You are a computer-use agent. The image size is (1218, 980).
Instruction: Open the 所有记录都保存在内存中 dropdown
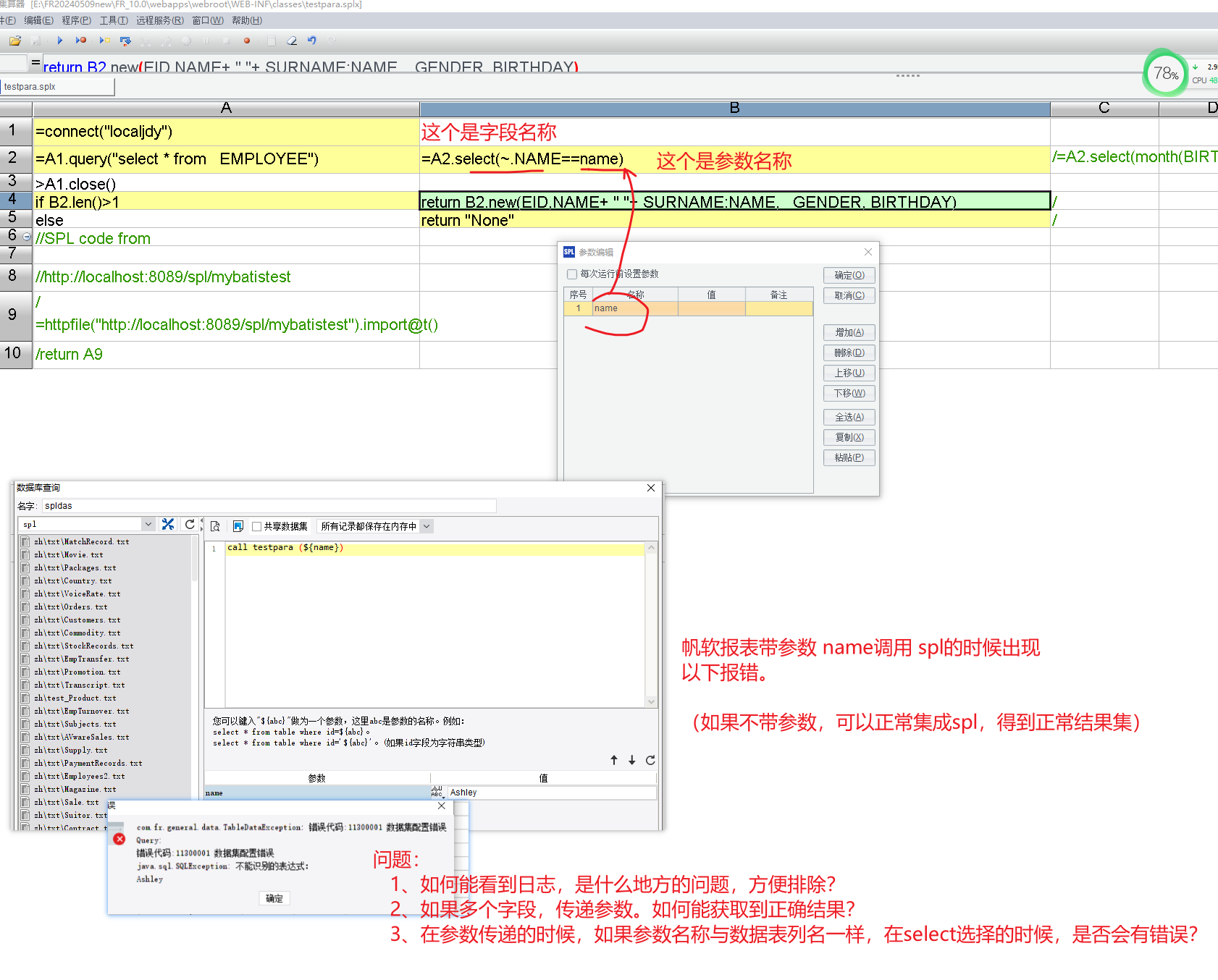pos(427,526)
